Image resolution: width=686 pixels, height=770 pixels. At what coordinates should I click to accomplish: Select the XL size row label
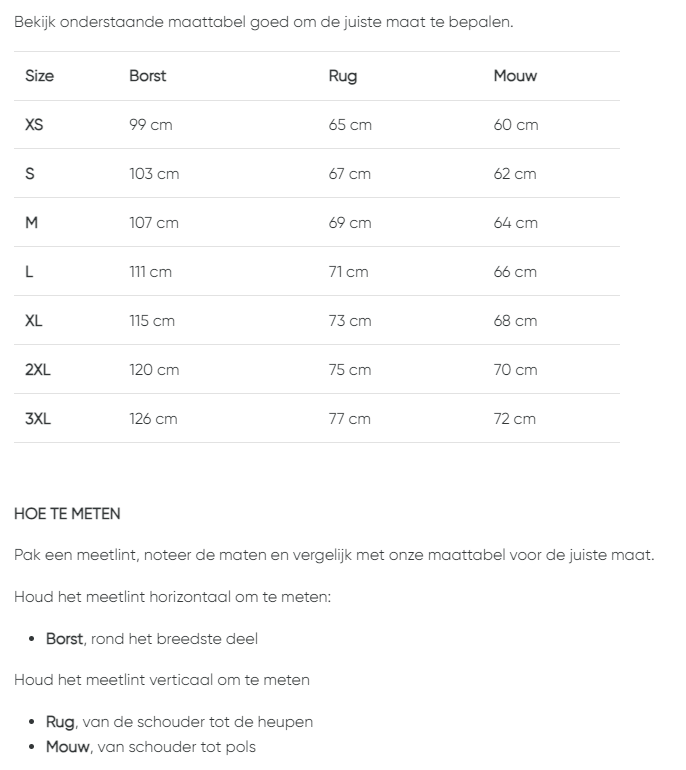(x=34, y=321)
